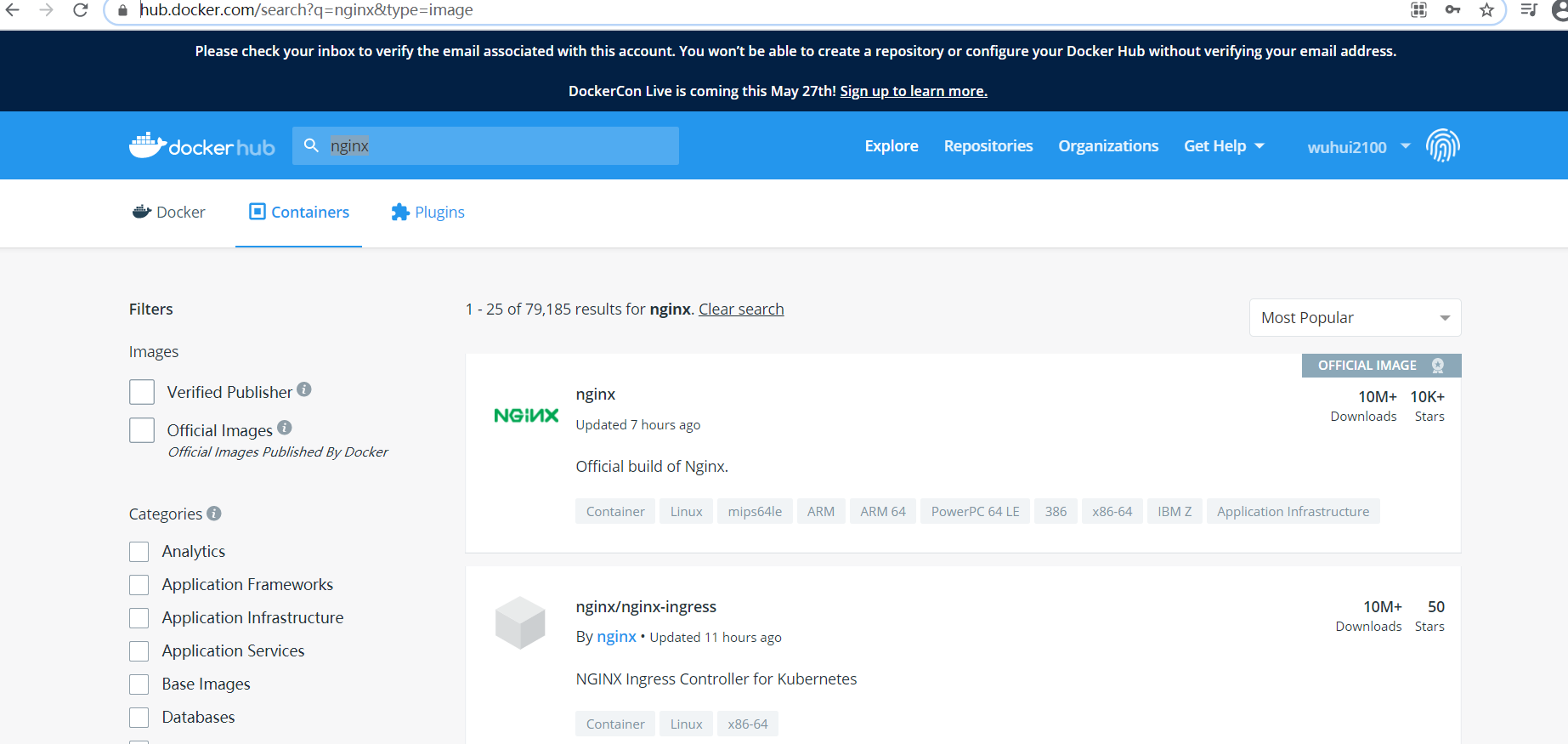Switch to the Docker tab
Screen dimensions: 1568x744
pos(169,213)
